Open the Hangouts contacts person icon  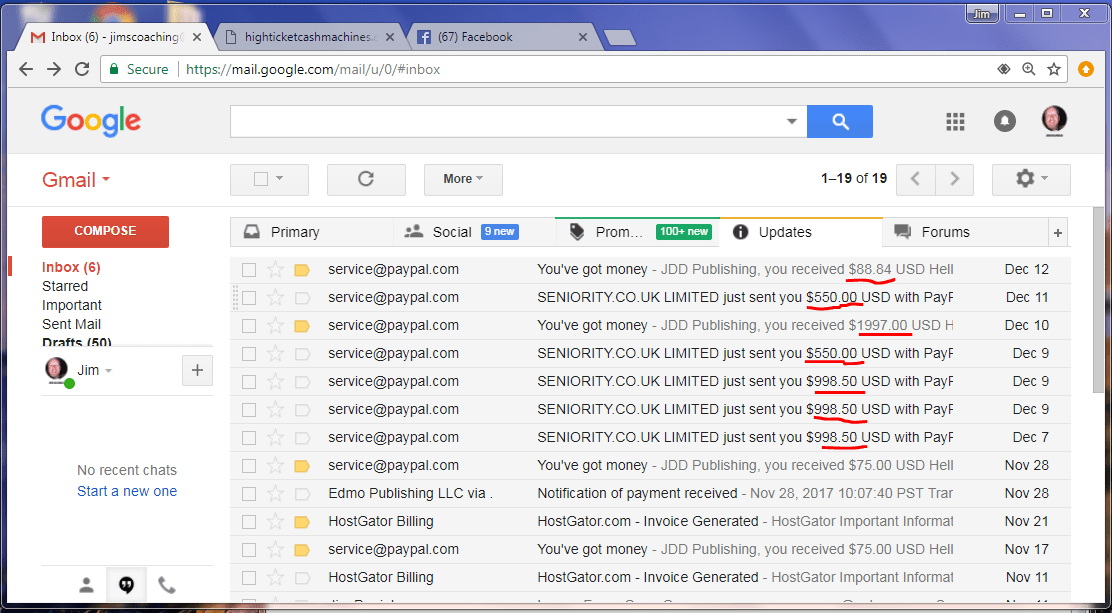click(x=86, y=585)
